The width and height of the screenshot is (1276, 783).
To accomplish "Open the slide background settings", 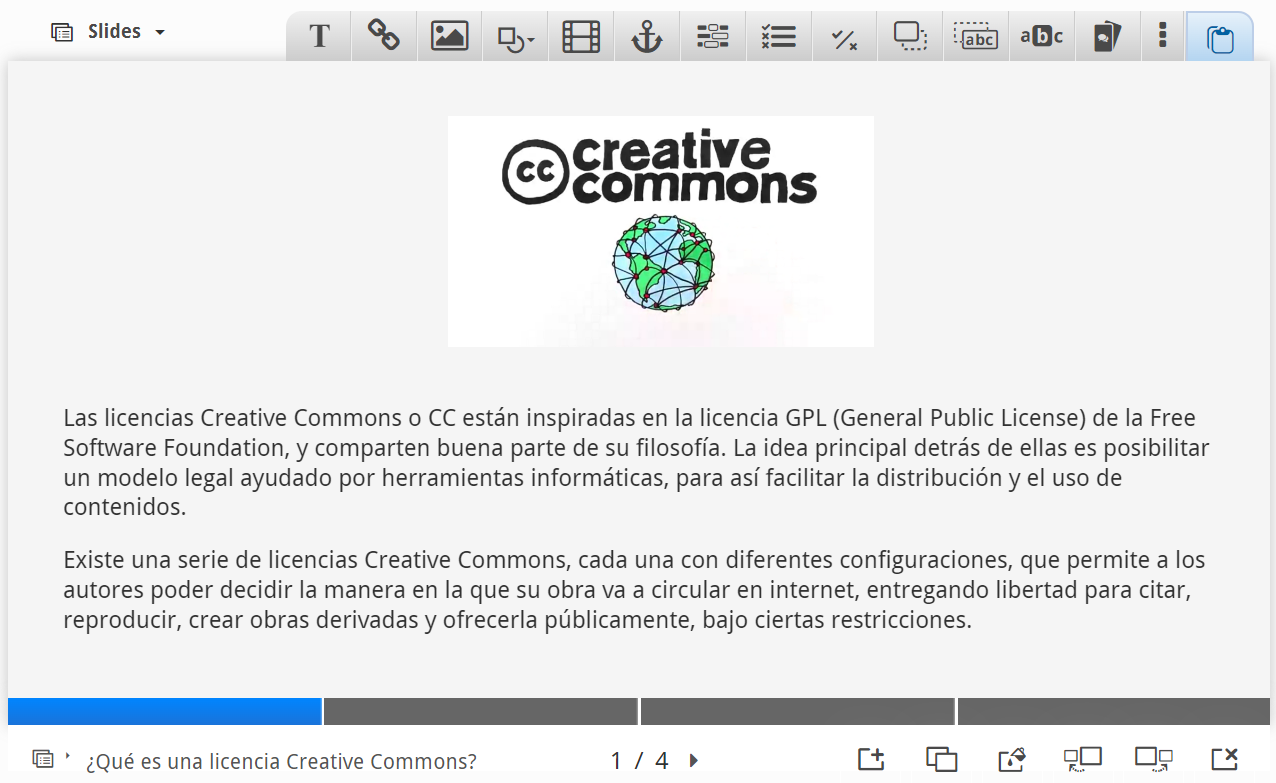I will [x=1013, y=759].
